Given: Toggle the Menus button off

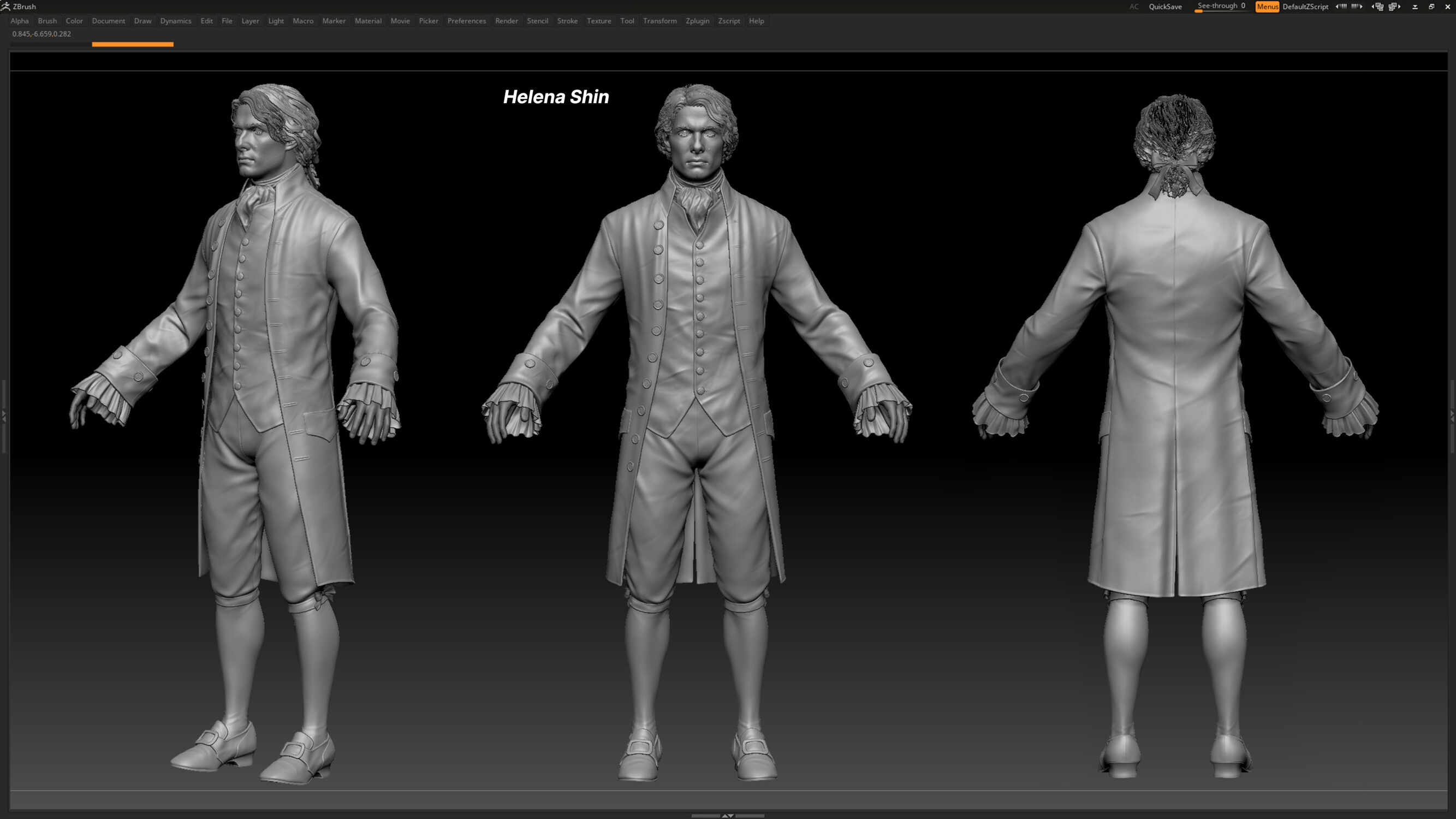Looking at the screenshot, I should pos(1267,7).
